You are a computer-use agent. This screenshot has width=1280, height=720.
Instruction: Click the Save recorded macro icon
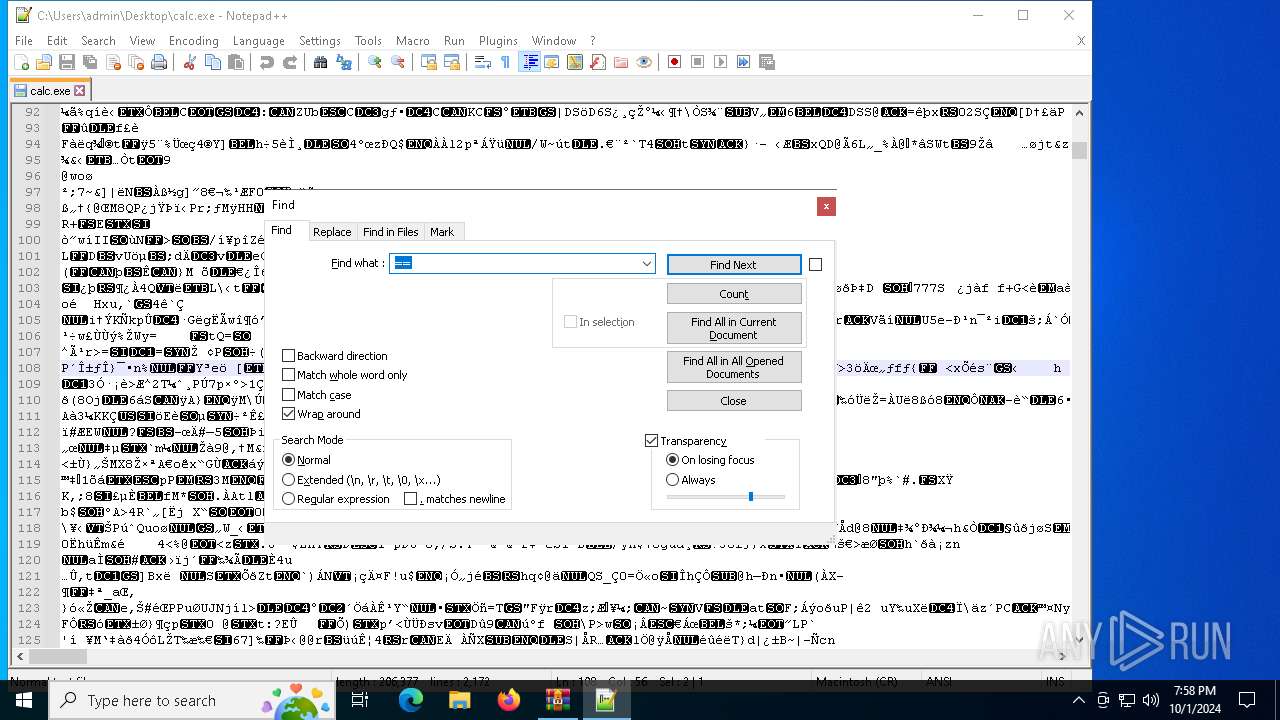[767, 62]
